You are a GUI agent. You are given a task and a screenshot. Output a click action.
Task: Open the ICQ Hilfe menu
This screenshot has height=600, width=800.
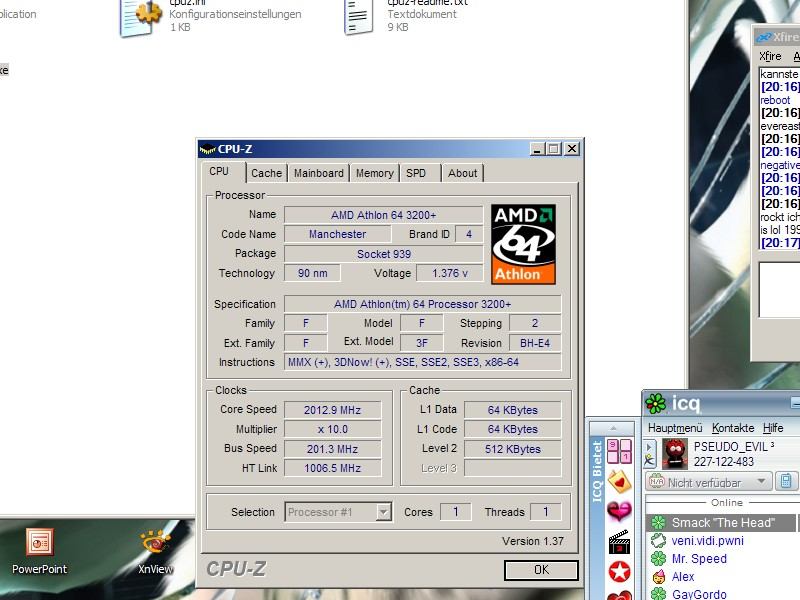[773, 428]
